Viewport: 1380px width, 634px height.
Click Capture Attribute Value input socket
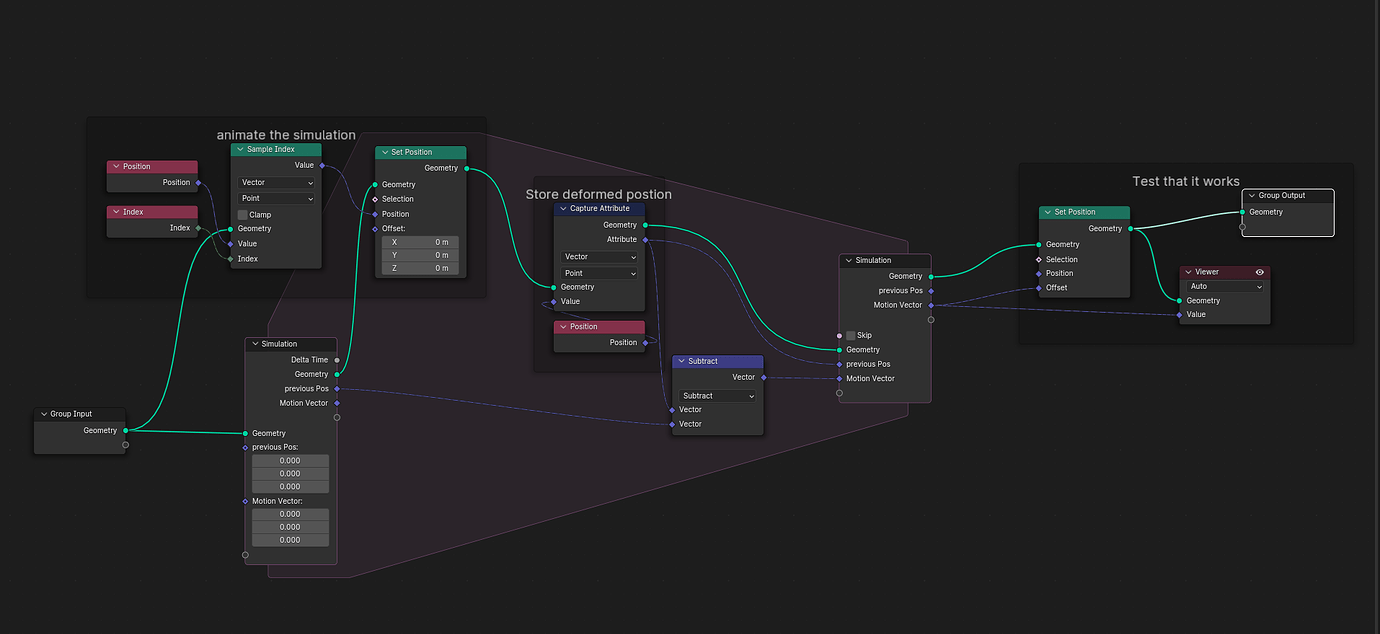click(554, 301)
